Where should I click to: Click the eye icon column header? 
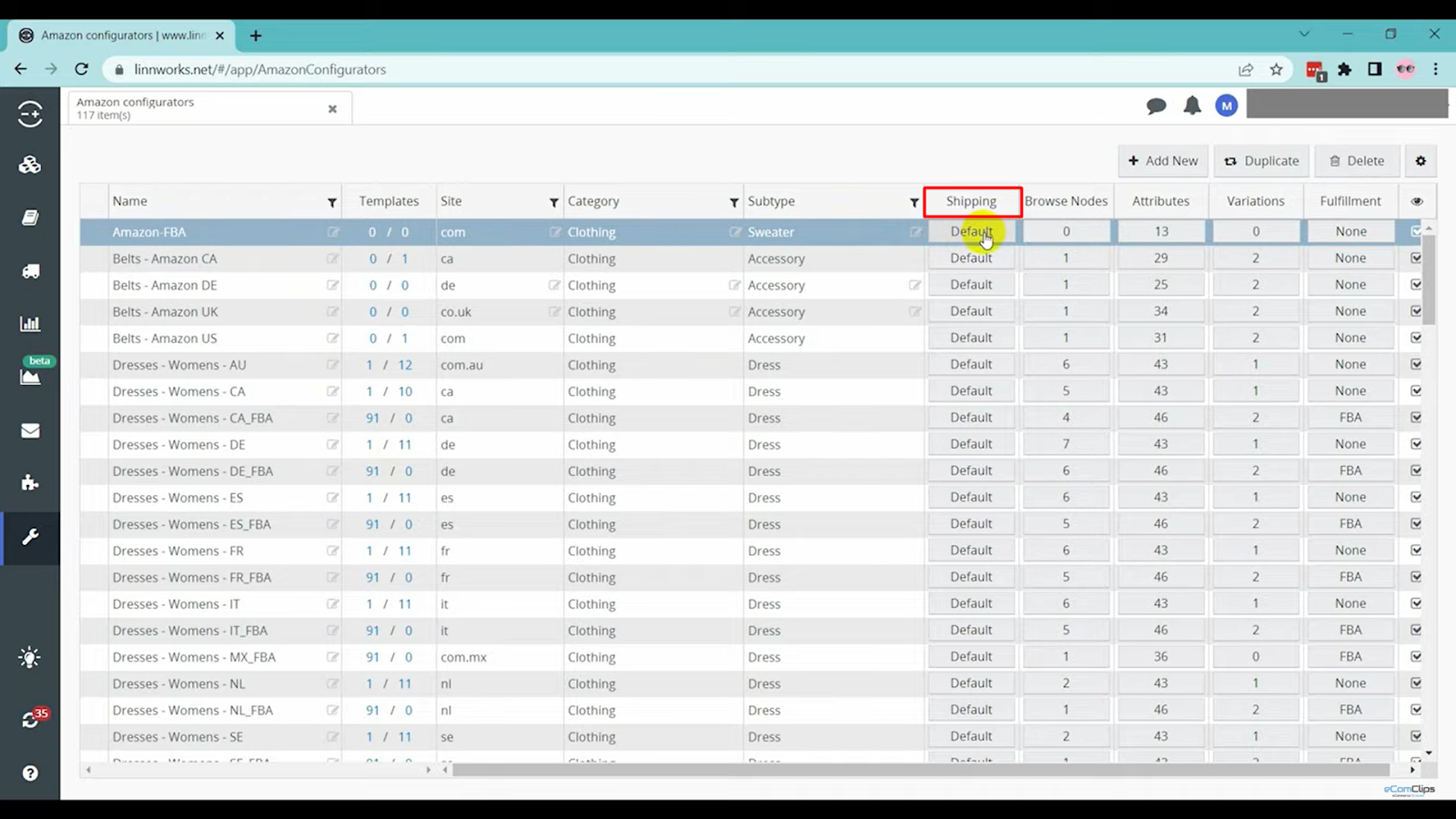click(1417, 201)
